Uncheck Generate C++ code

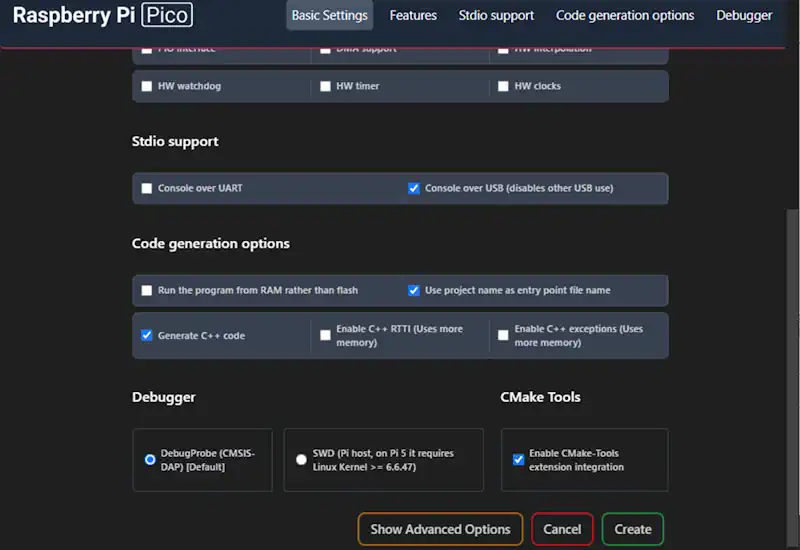point(147,335)
